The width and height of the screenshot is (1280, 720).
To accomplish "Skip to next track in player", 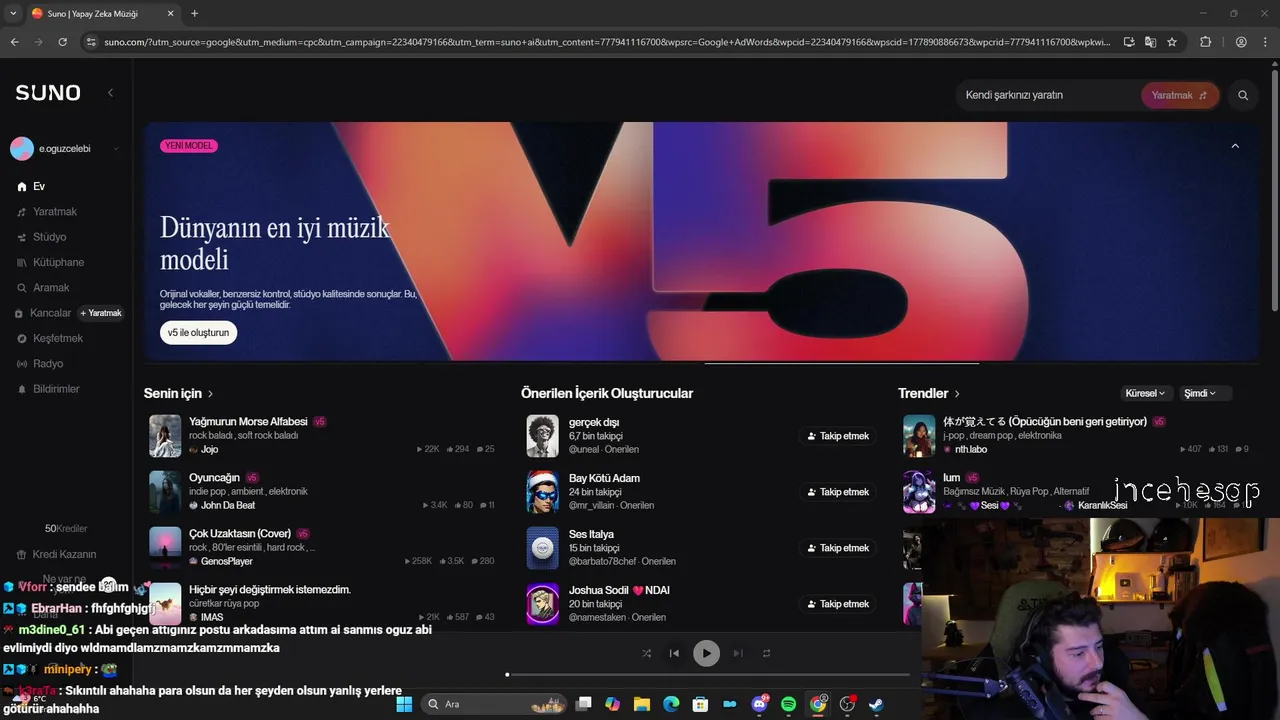I will (x=738, y=653).
